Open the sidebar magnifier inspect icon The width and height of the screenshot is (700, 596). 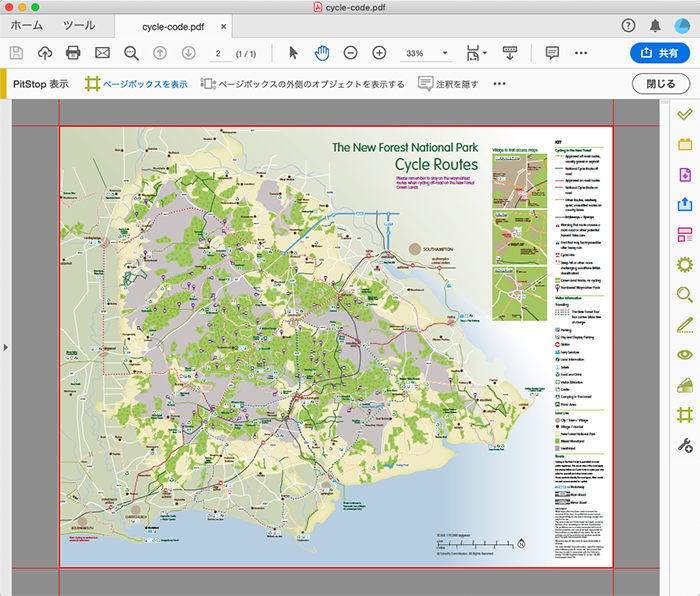click(685, 295)
